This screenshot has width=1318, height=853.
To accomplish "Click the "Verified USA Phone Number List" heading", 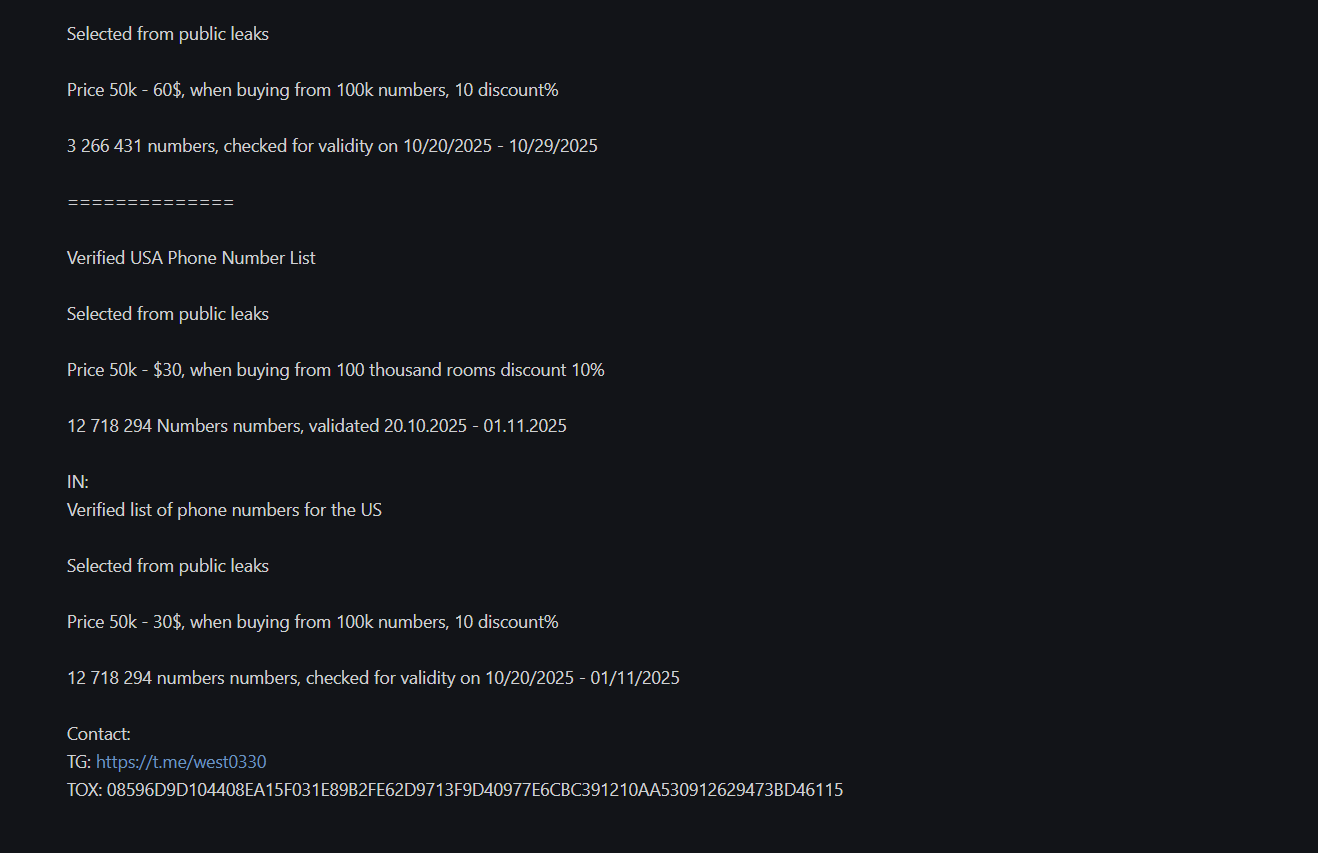I will point(191,258).
